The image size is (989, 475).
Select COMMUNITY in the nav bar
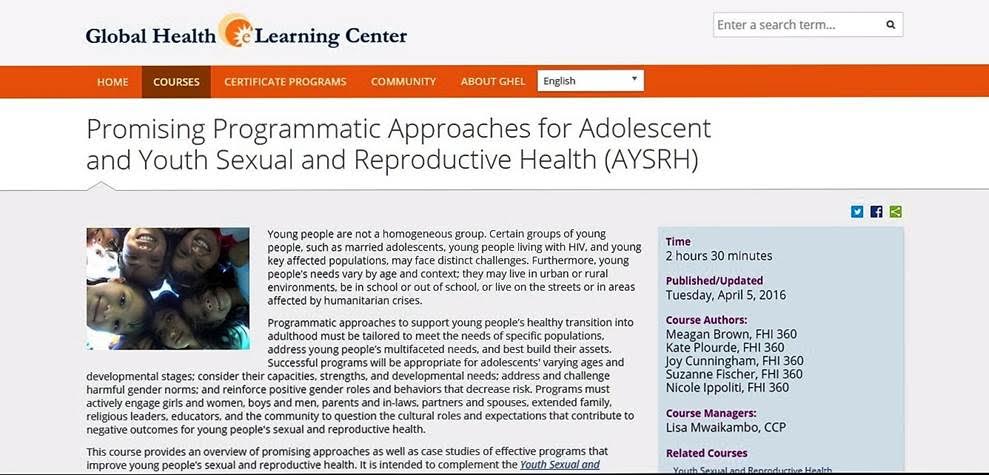[x=403, y=82]
